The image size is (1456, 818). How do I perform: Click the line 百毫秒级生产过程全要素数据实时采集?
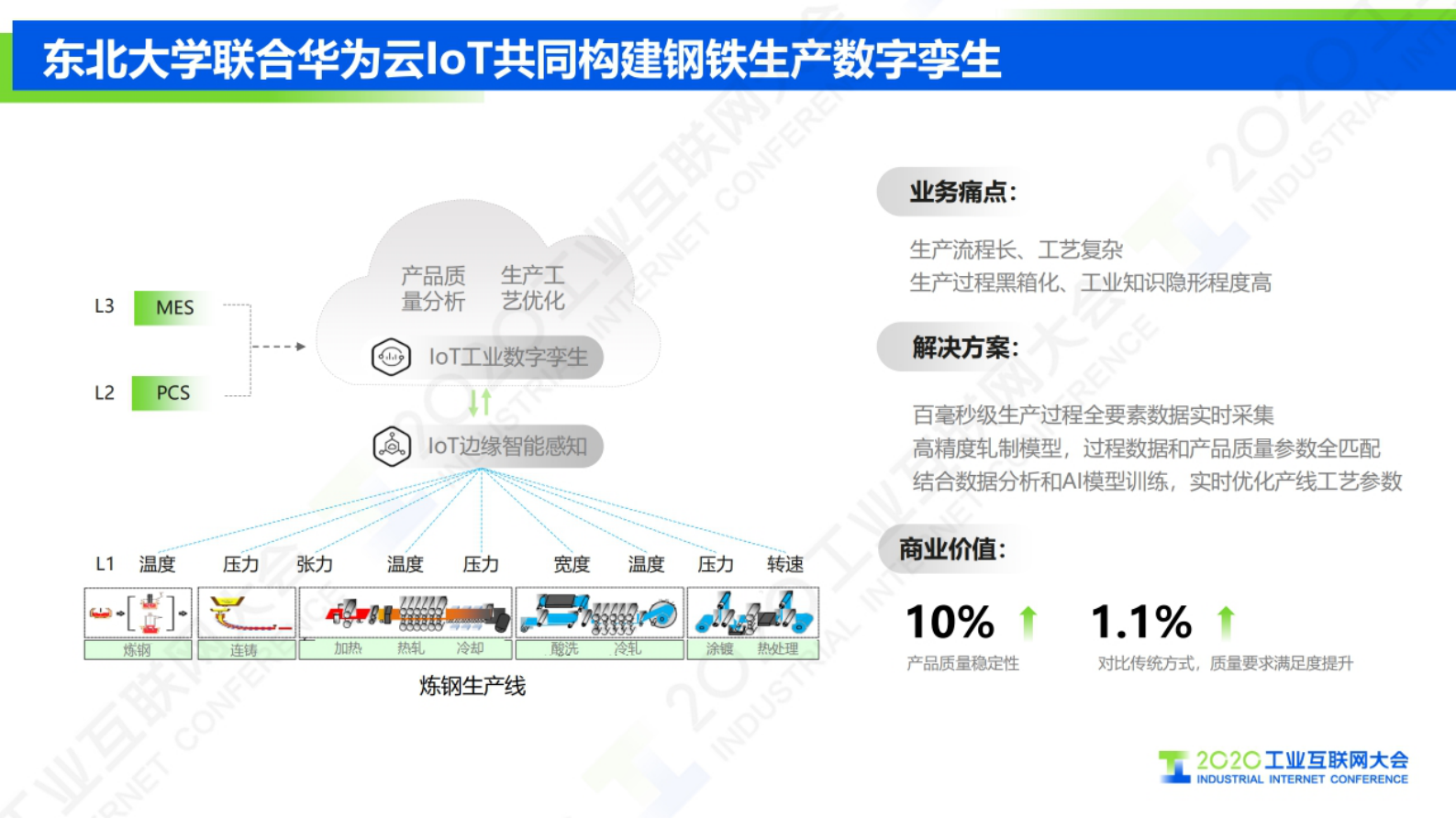1093,415
